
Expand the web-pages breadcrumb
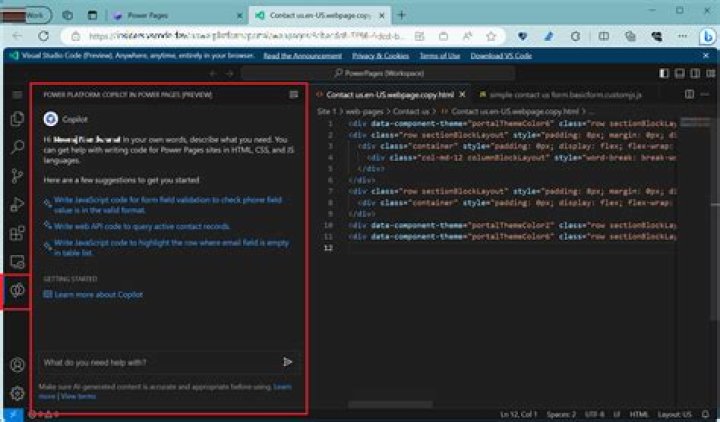pyautogui.click(x=365, y=112)
